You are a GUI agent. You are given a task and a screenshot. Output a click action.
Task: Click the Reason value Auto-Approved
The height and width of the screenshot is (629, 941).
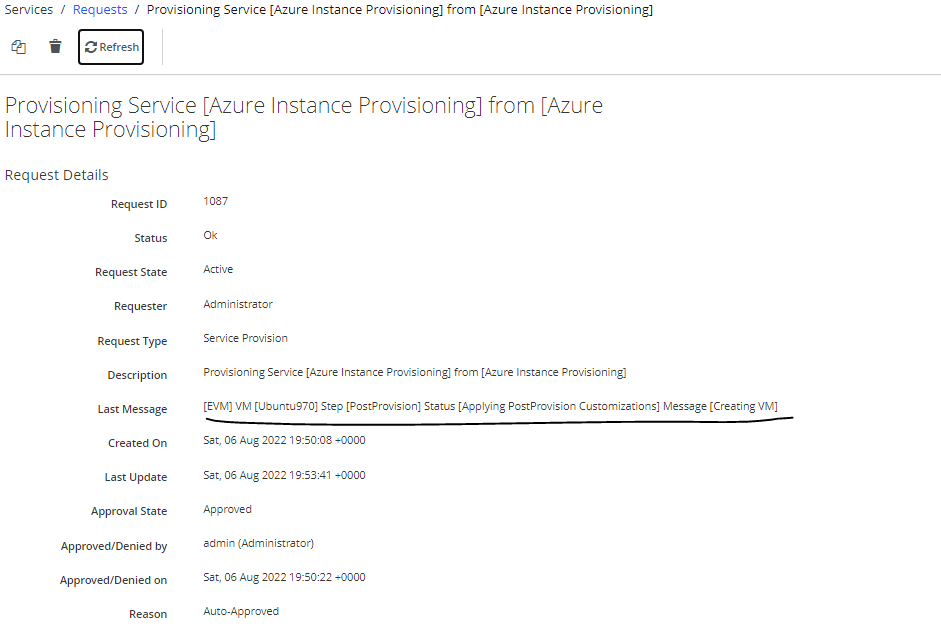pos(241,611)
